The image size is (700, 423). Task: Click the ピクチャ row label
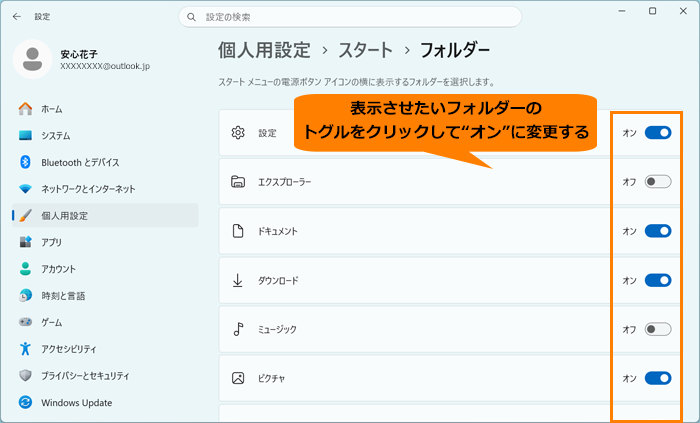[x=271, y=379]
